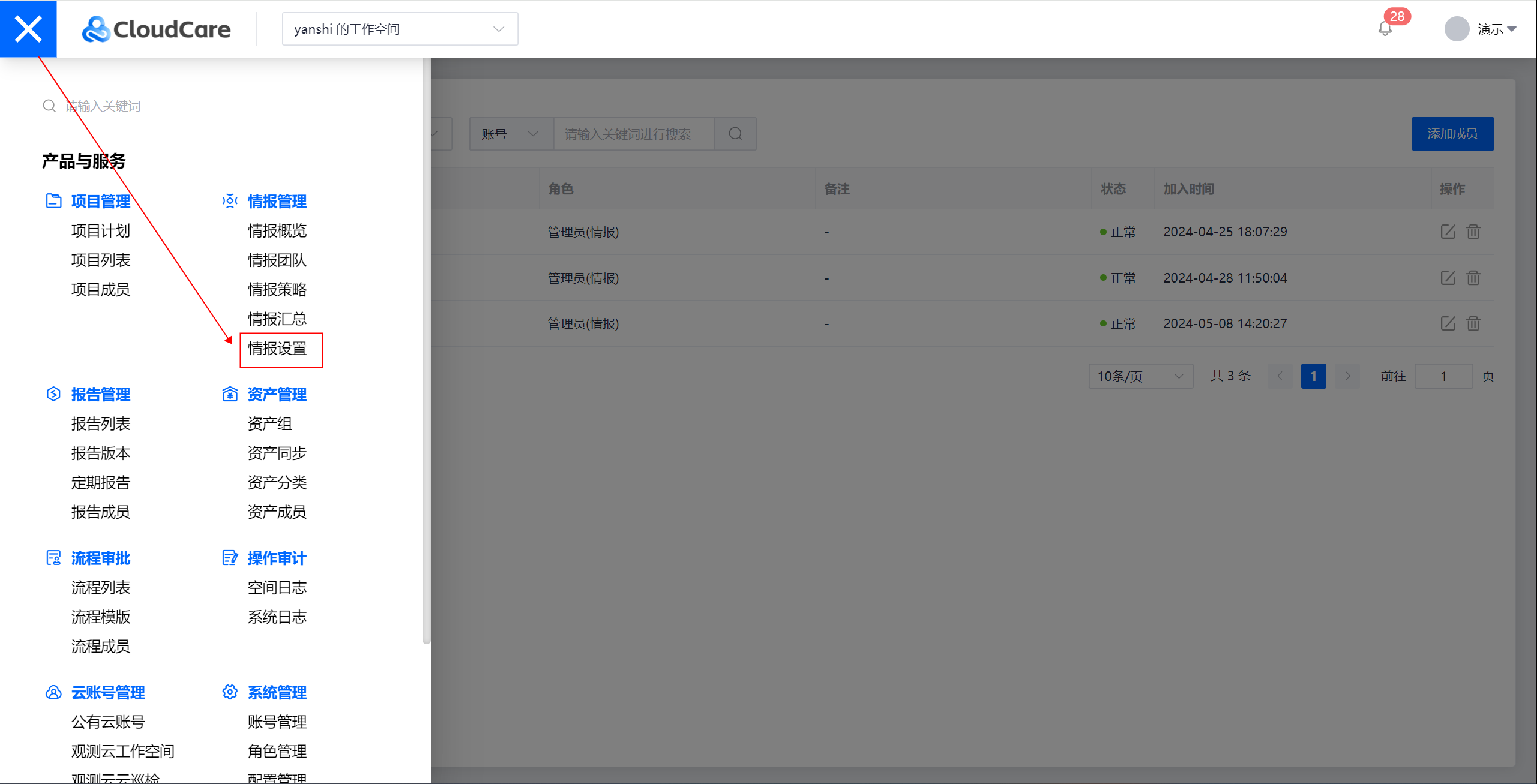The height and width of the screenshot is (784, 1537).
Task: Open the notification bell with 28 alerts
Action: (1385, 28)
